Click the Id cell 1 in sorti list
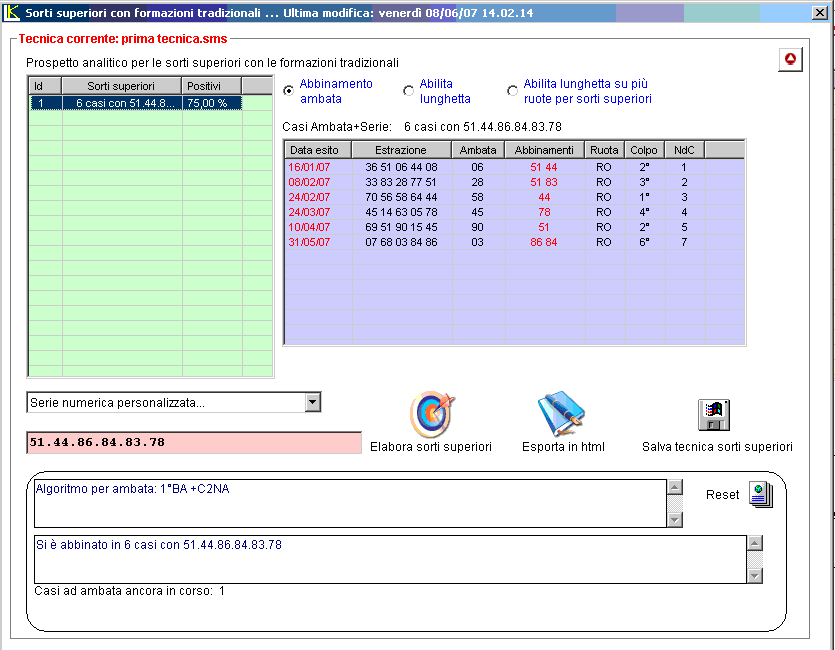835x650 pixels. (46, 103)
